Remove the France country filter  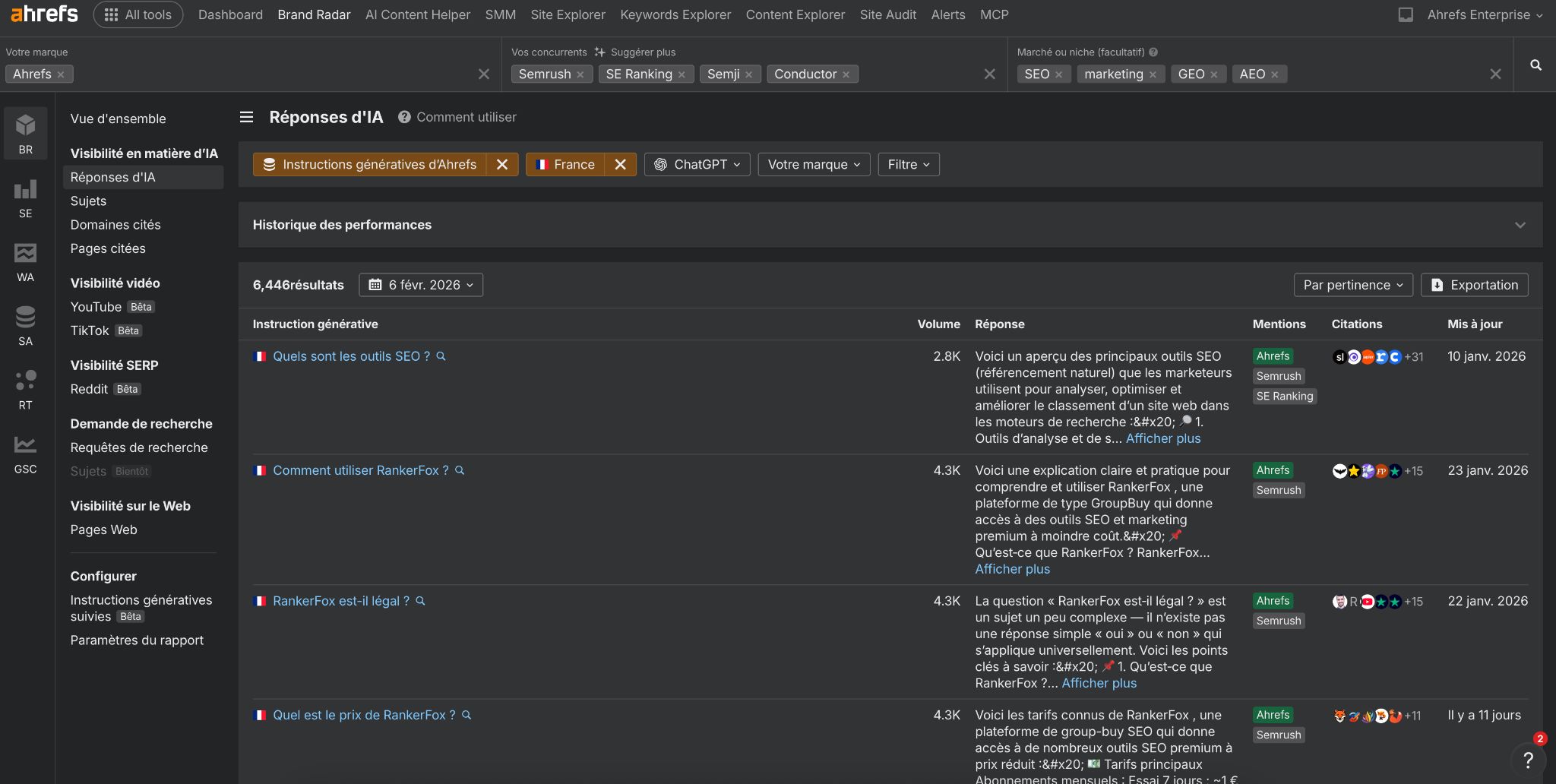click(x=620, y=165)
